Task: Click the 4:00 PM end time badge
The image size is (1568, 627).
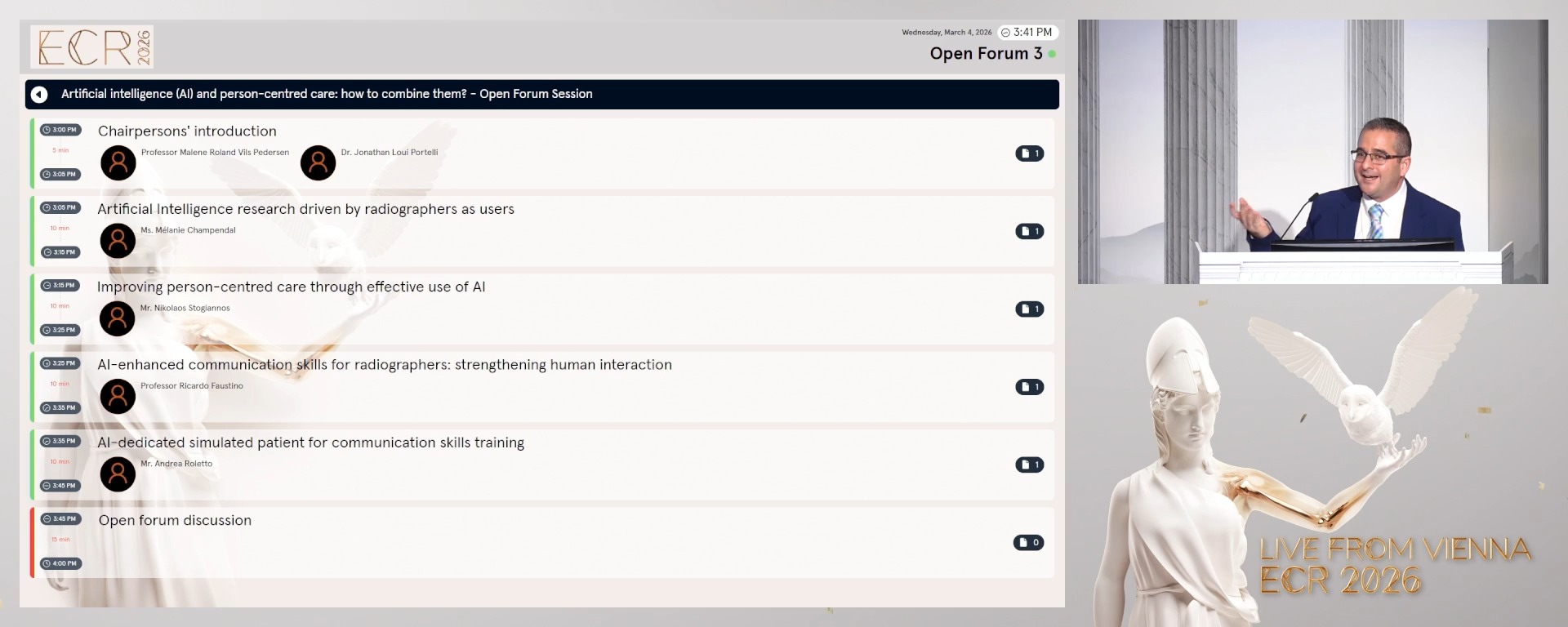Action: point(61,563)
